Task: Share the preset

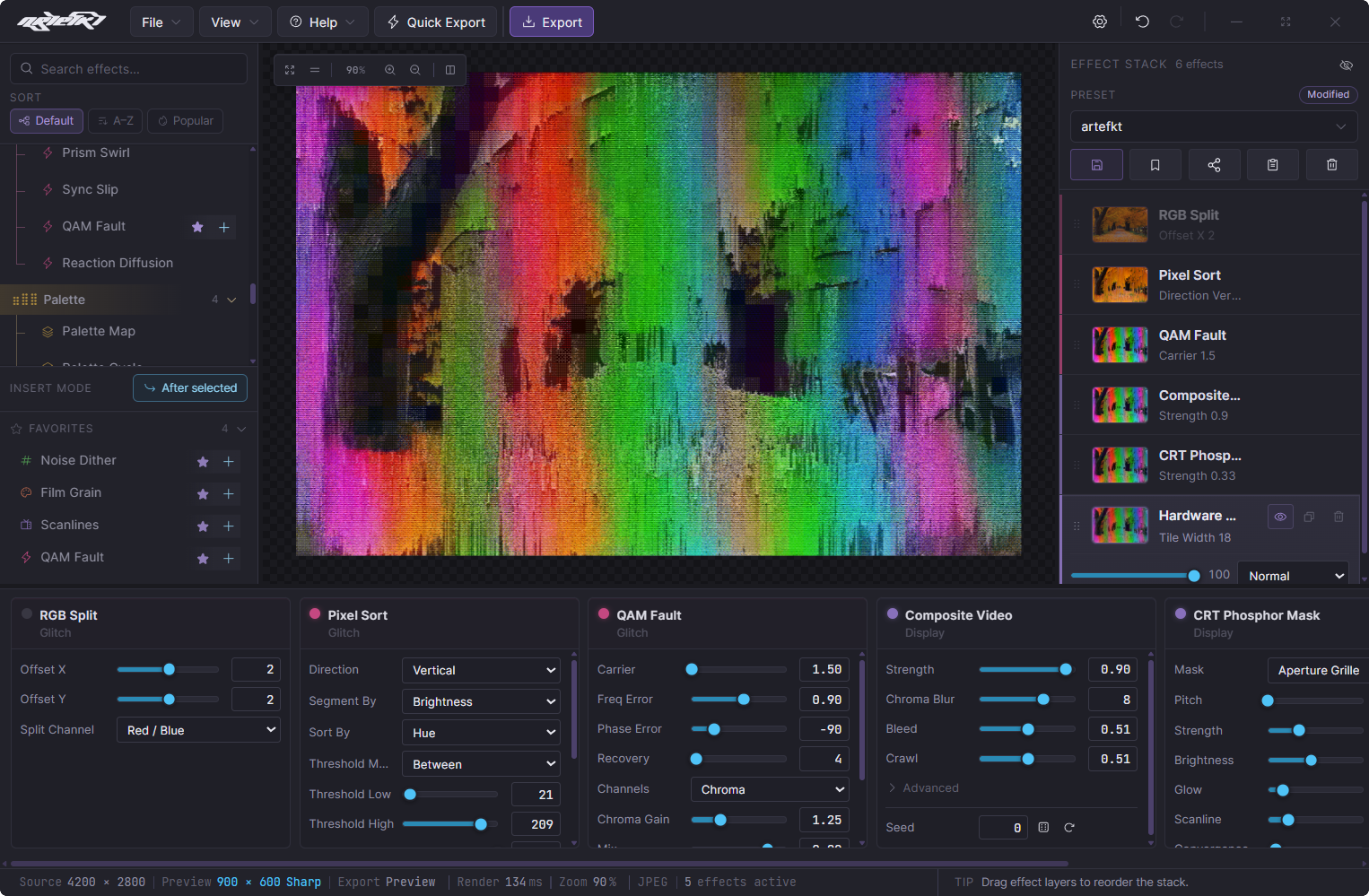Action: [1214, 165]
